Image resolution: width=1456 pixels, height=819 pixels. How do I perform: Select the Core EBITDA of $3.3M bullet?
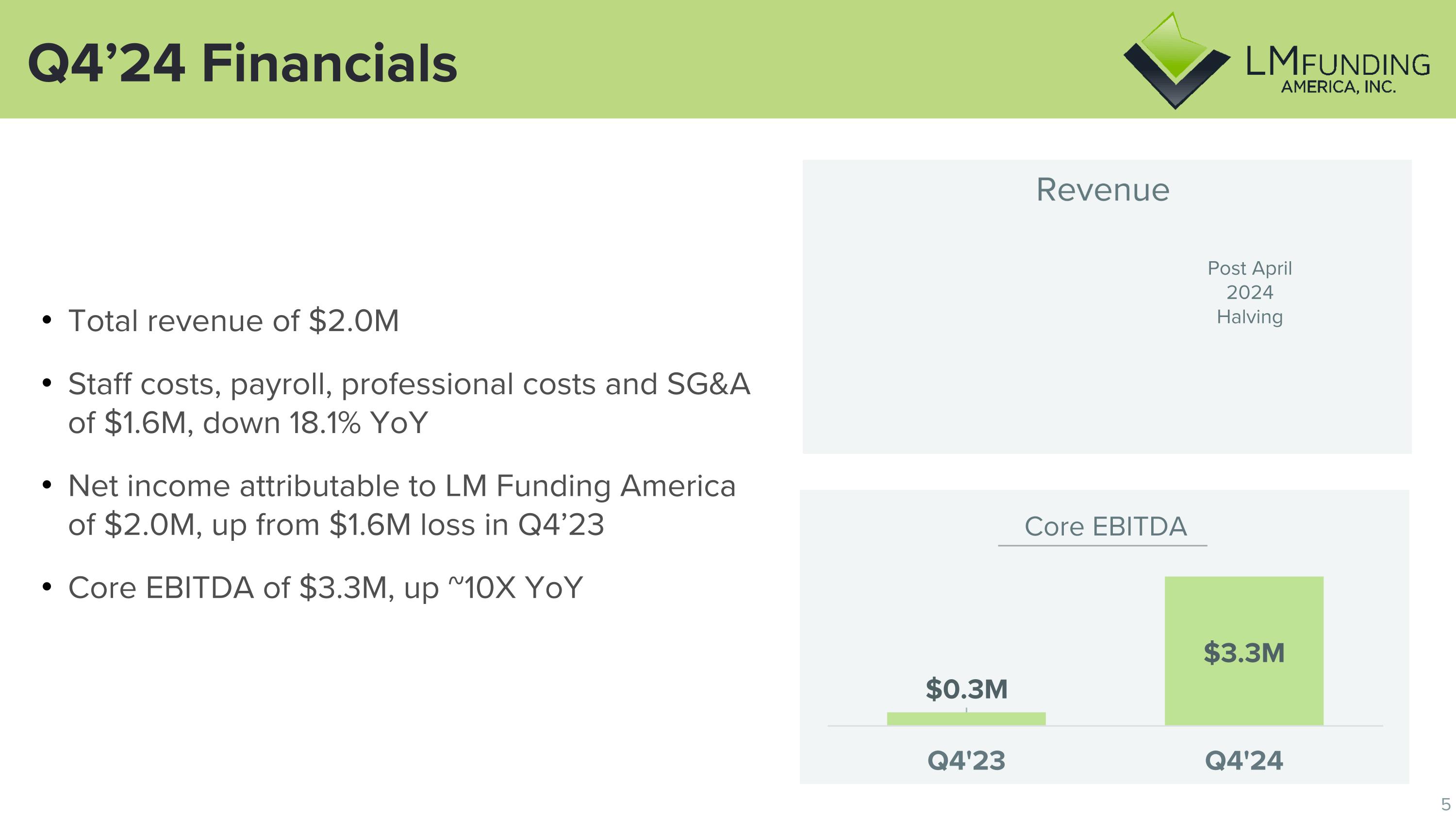click(325, 588)
